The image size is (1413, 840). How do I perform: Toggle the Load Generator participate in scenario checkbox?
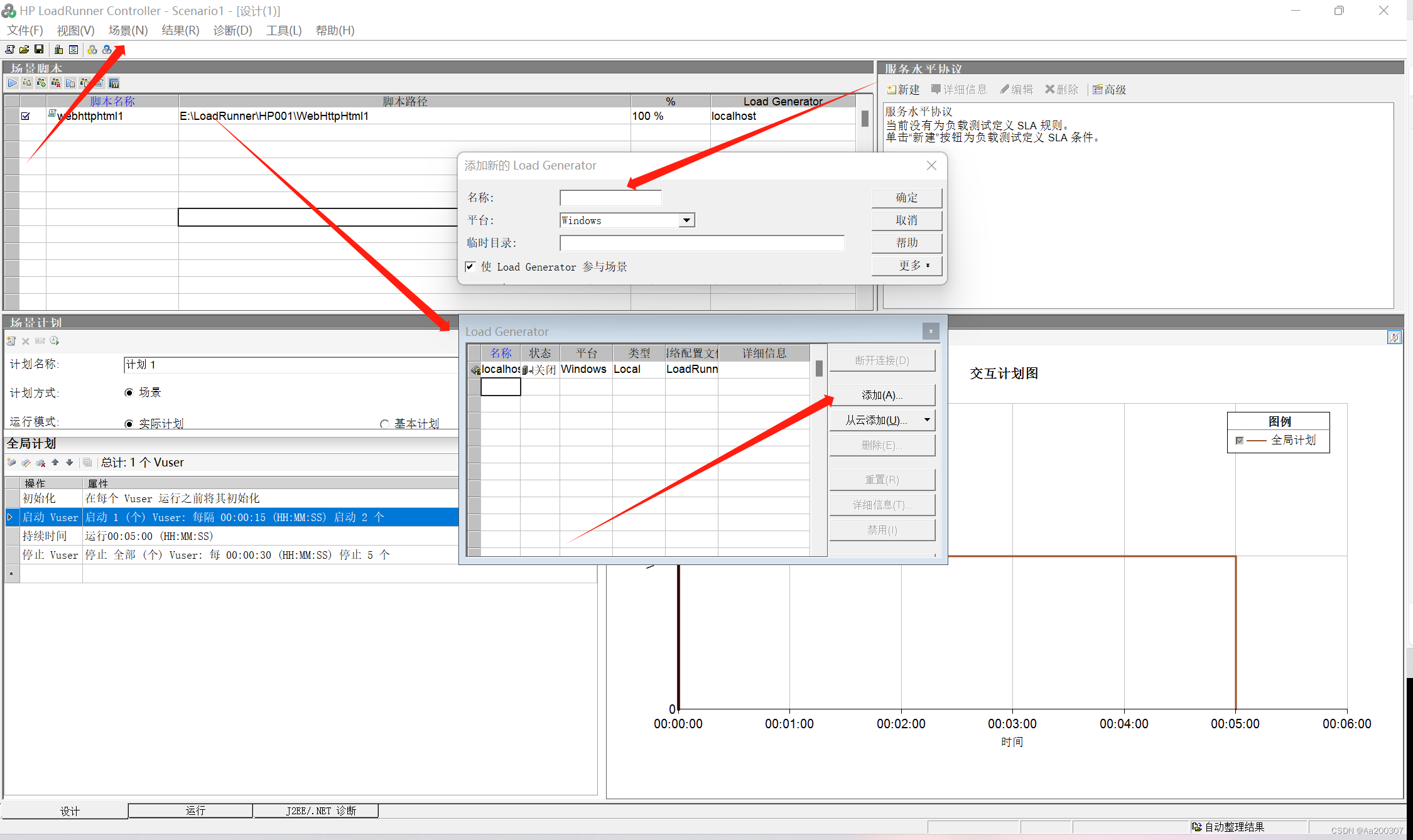coord(470,267)
